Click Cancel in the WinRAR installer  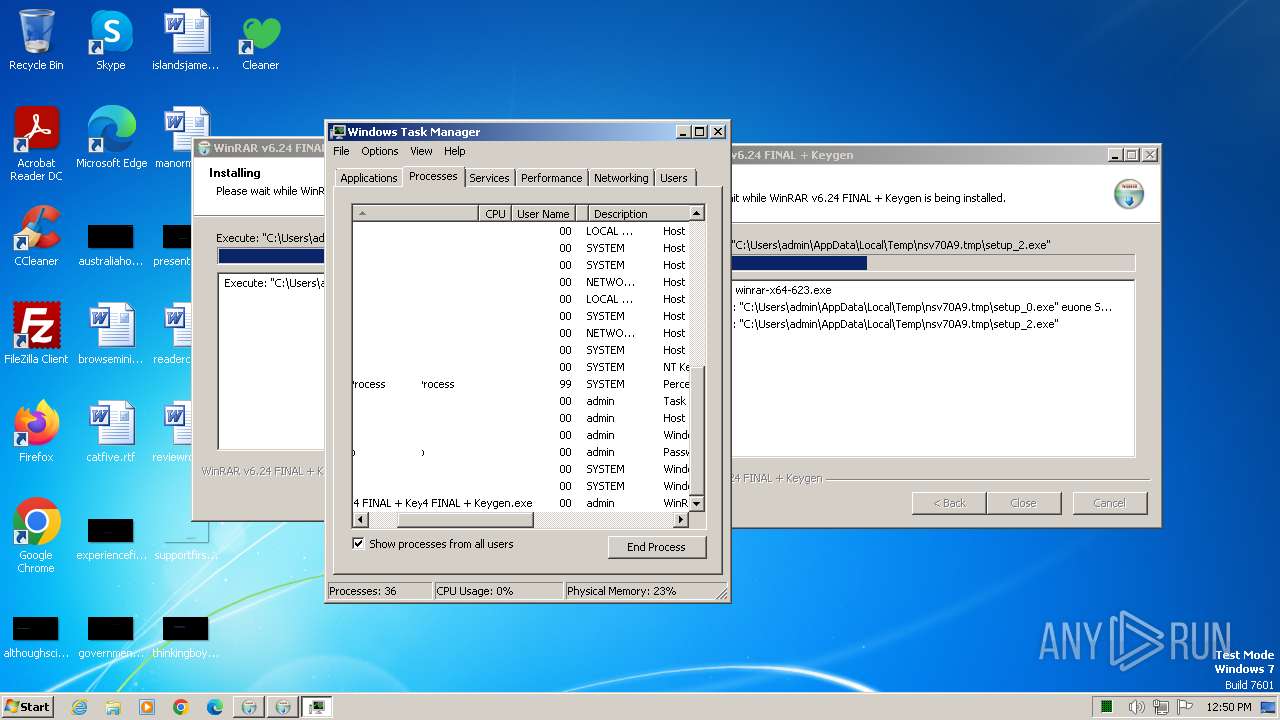[x=1109, y=503]
